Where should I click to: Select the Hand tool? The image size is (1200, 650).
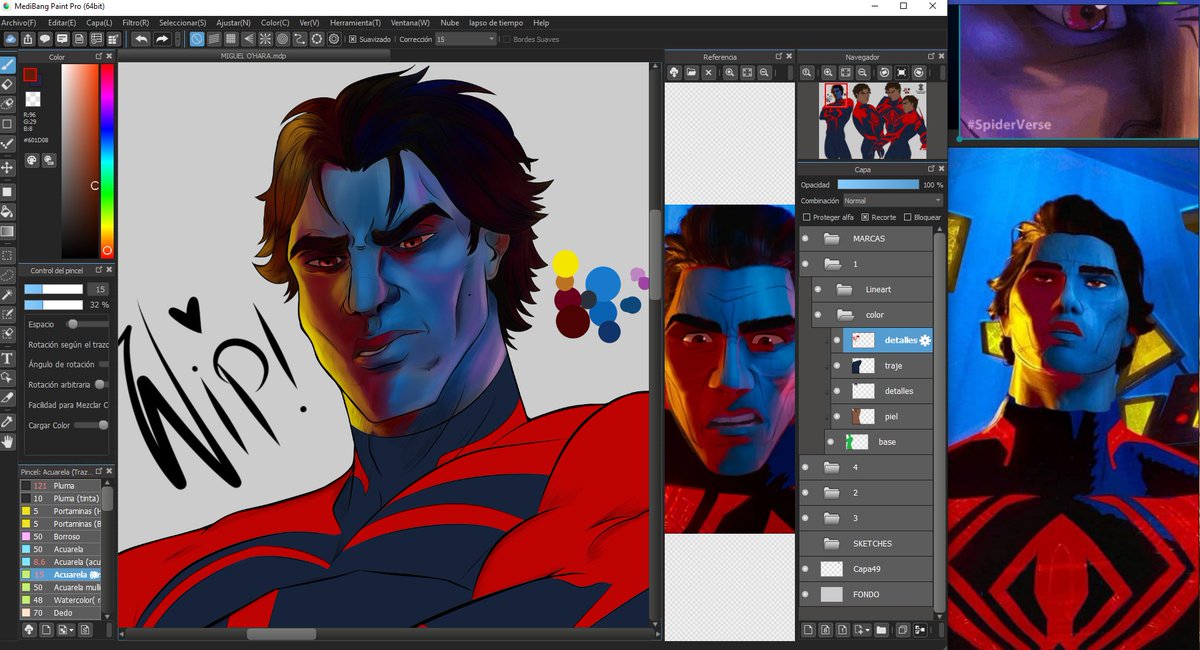pyautogui.click(x=8, y=440)
